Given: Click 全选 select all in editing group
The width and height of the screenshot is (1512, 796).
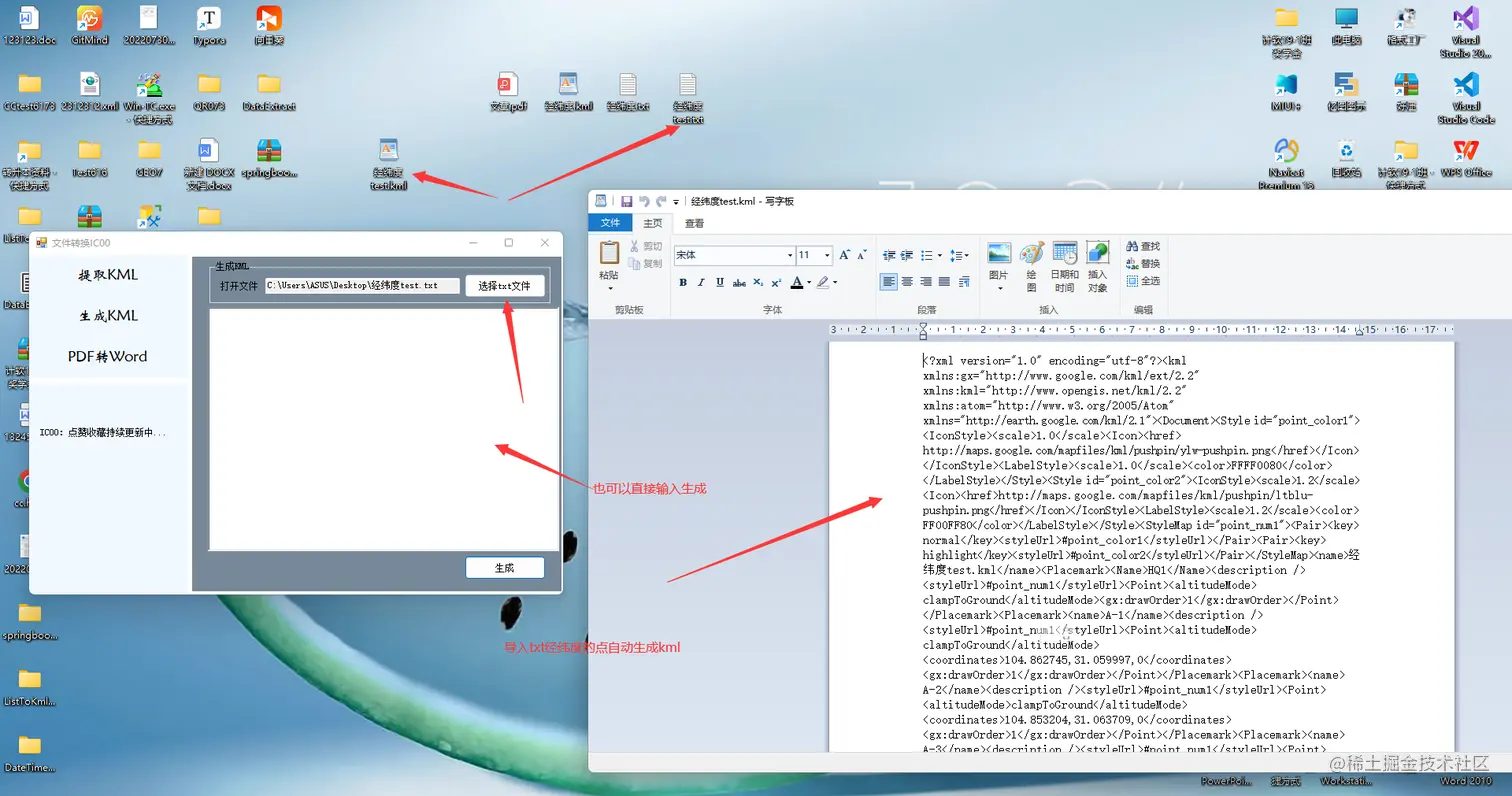Looking at the screenshot, I should tap(1143, 280).
